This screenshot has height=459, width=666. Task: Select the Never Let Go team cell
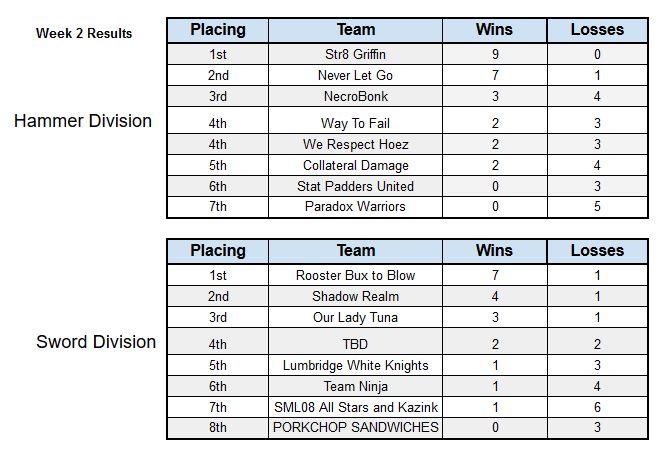click(356, 75)
